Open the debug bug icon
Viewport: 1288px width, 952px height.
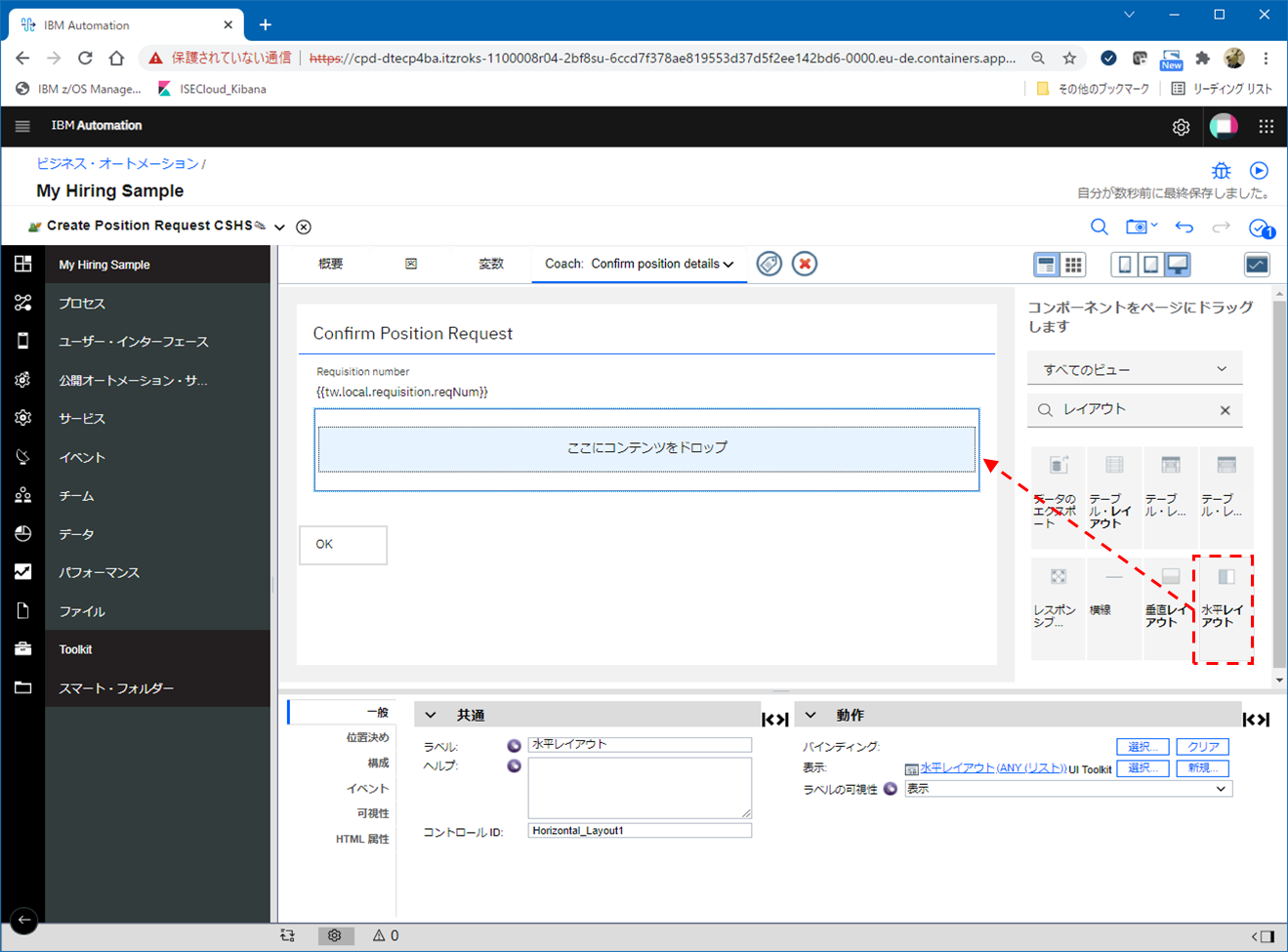tap(1222, 171)
